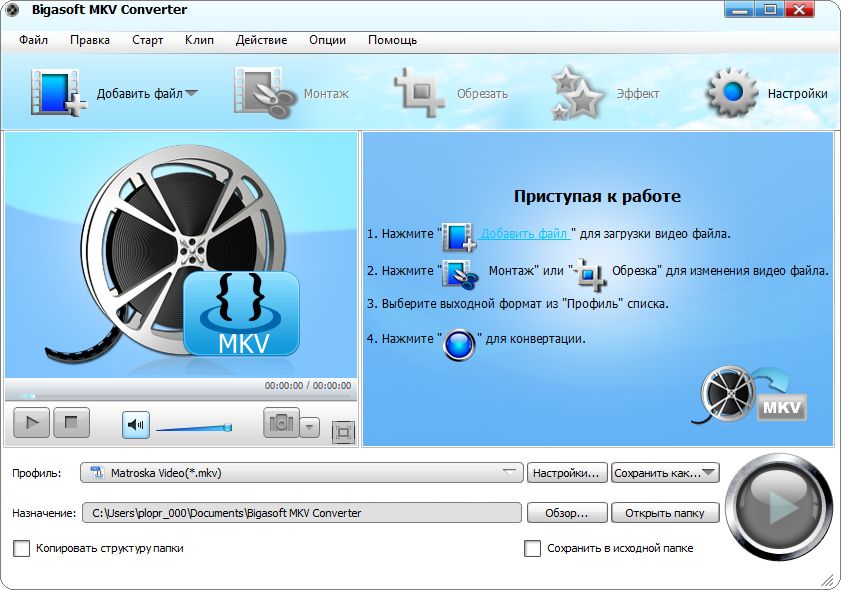Image resolution: width=841 pixels, height=590 pixels.
Task: Adjust the volume slider
Action: (194, 427)
